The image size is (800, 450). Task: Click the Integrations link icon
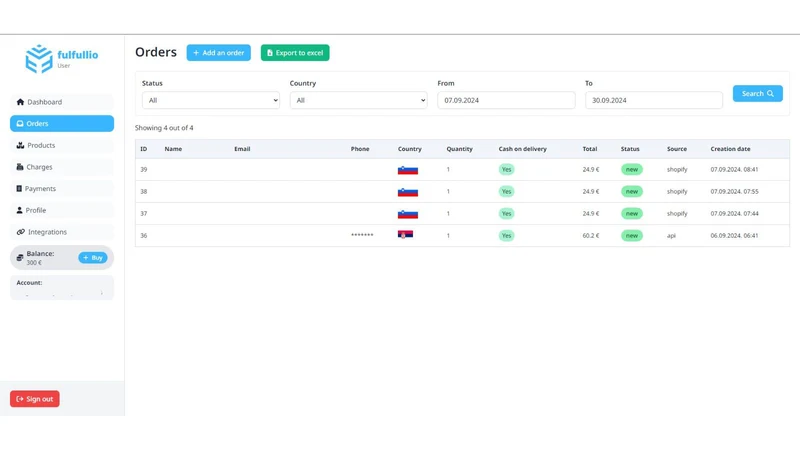click(21, 232)
